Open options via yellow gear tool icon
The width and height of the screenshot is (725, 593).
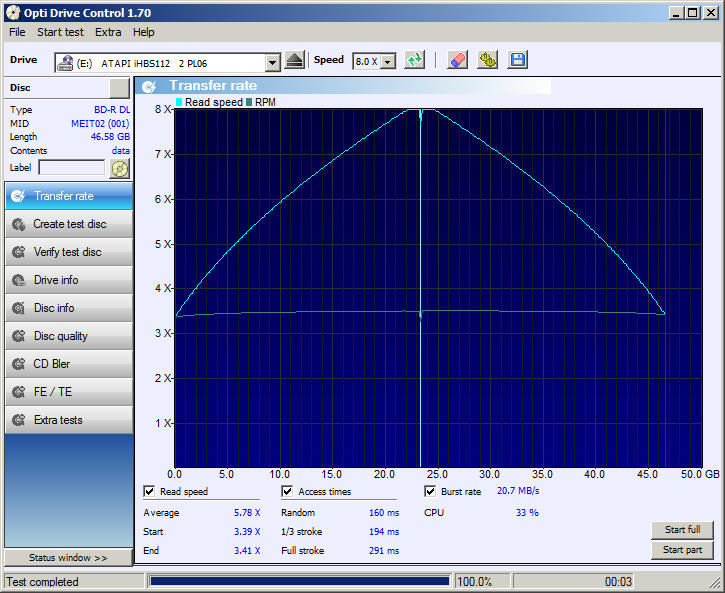point(487,61)
